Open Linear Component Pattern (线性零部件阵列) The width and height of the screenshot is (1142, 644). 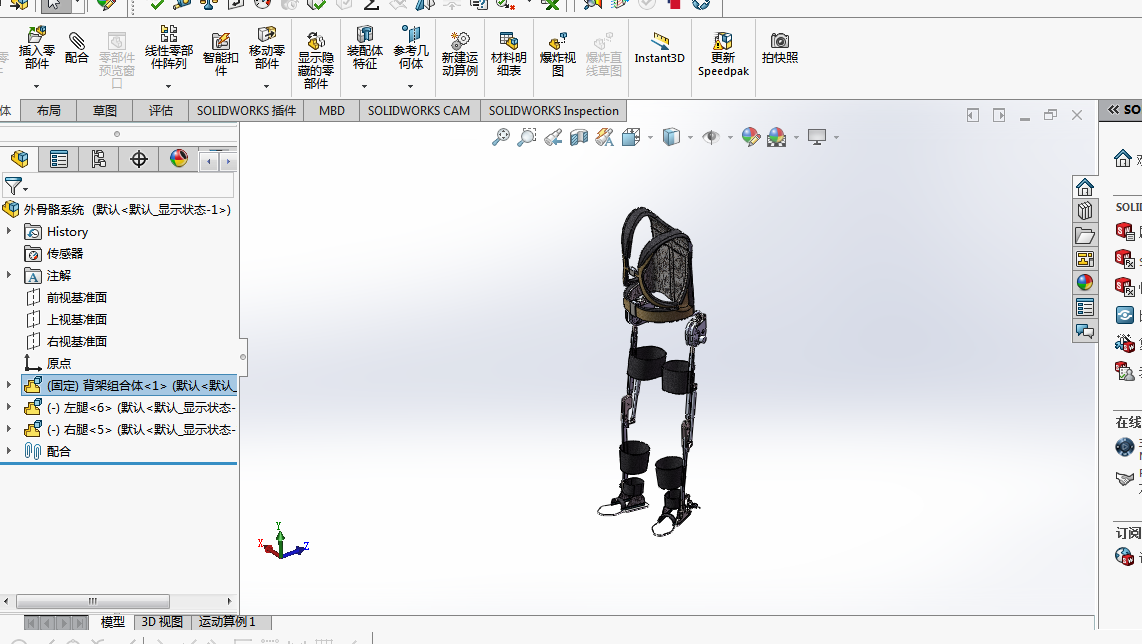tap(168, 48)
